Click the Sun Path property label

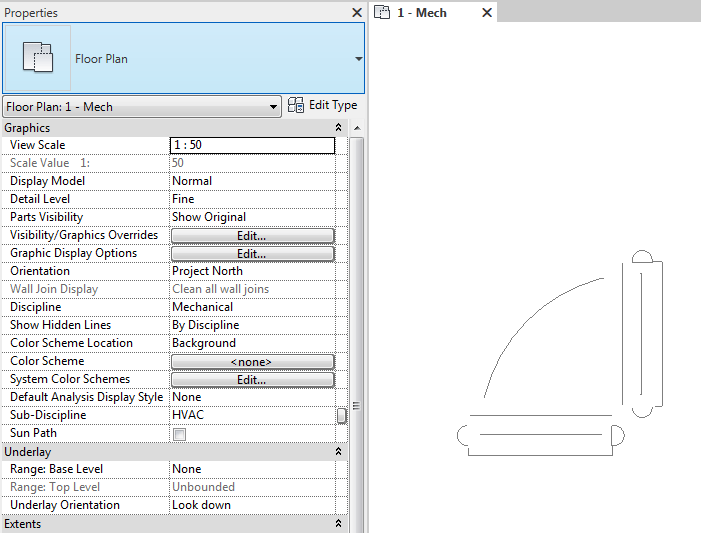[x=33, y=433]
